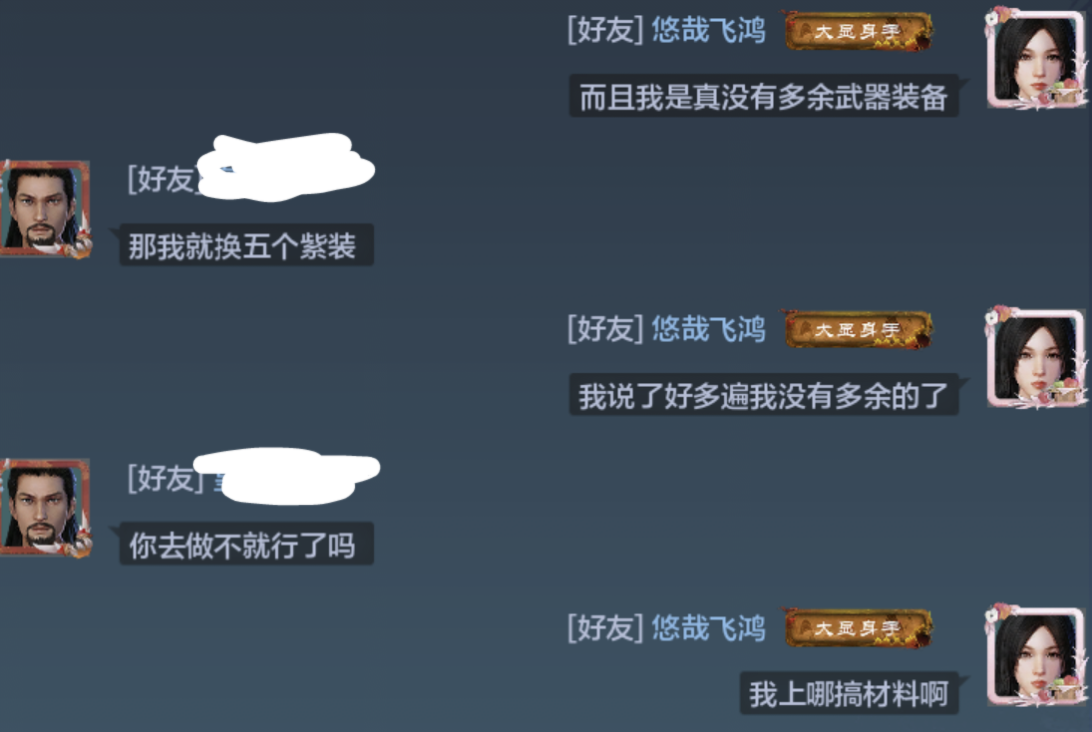Image resolution: width=1092 pixels, height=732 pixels.
Task: Click 大显身手 badge above 我说了好多遍我没有多余的了
Action: click(x=858, y=329)
